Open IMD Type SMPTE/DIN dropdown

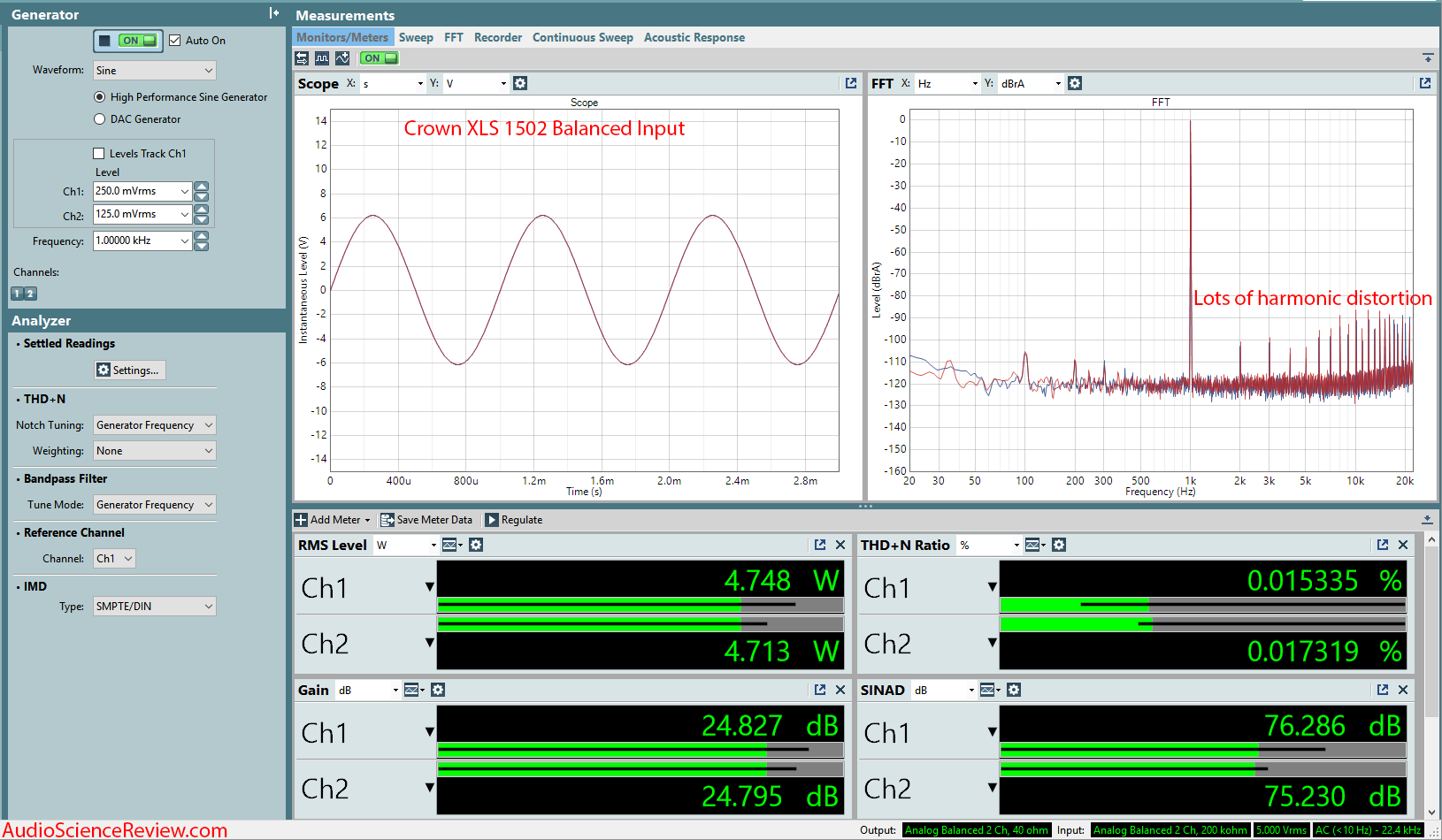click(155, 607)
